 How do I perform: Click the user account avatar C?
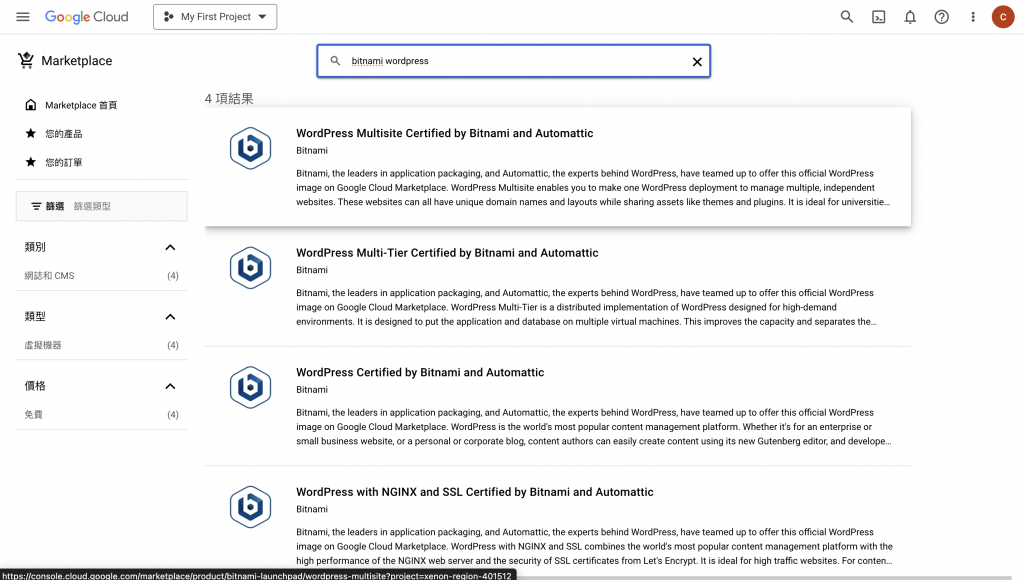(x=1002, y=17)
